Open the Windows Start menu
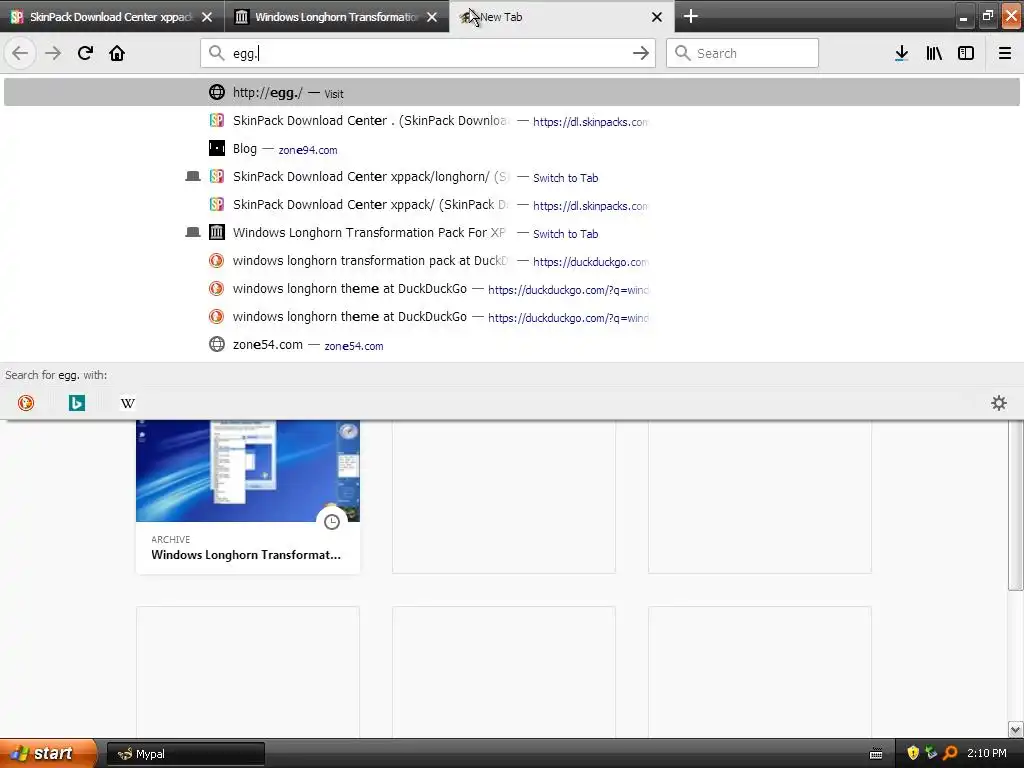This screenshot has width=1024, height=768. pos(47,753)
